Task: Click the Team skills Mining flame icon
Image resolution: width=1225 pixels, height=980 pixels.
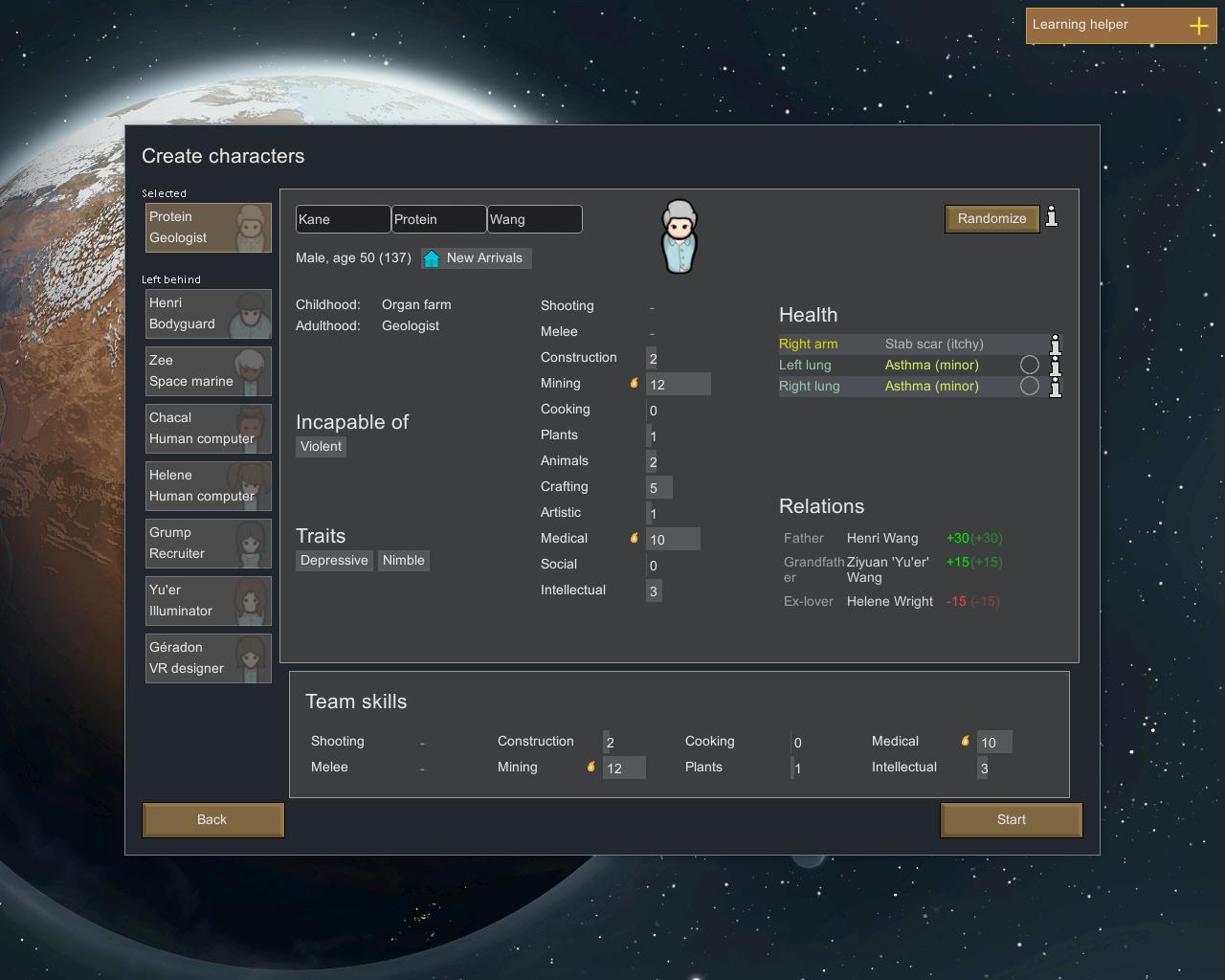Action: pos(590,767)
